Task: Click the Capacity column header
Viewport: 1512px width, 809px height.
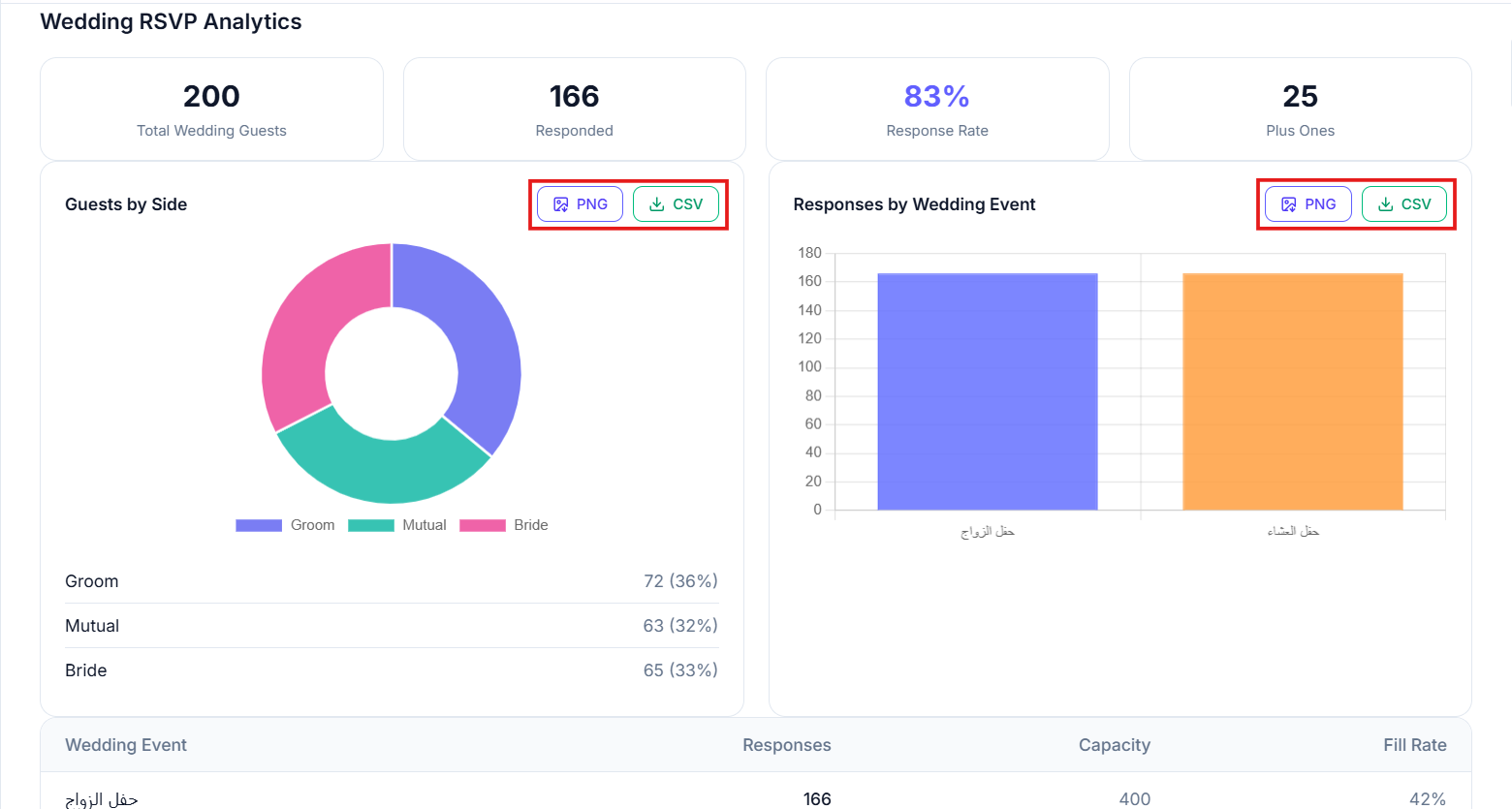Action: coord(1115,745)
